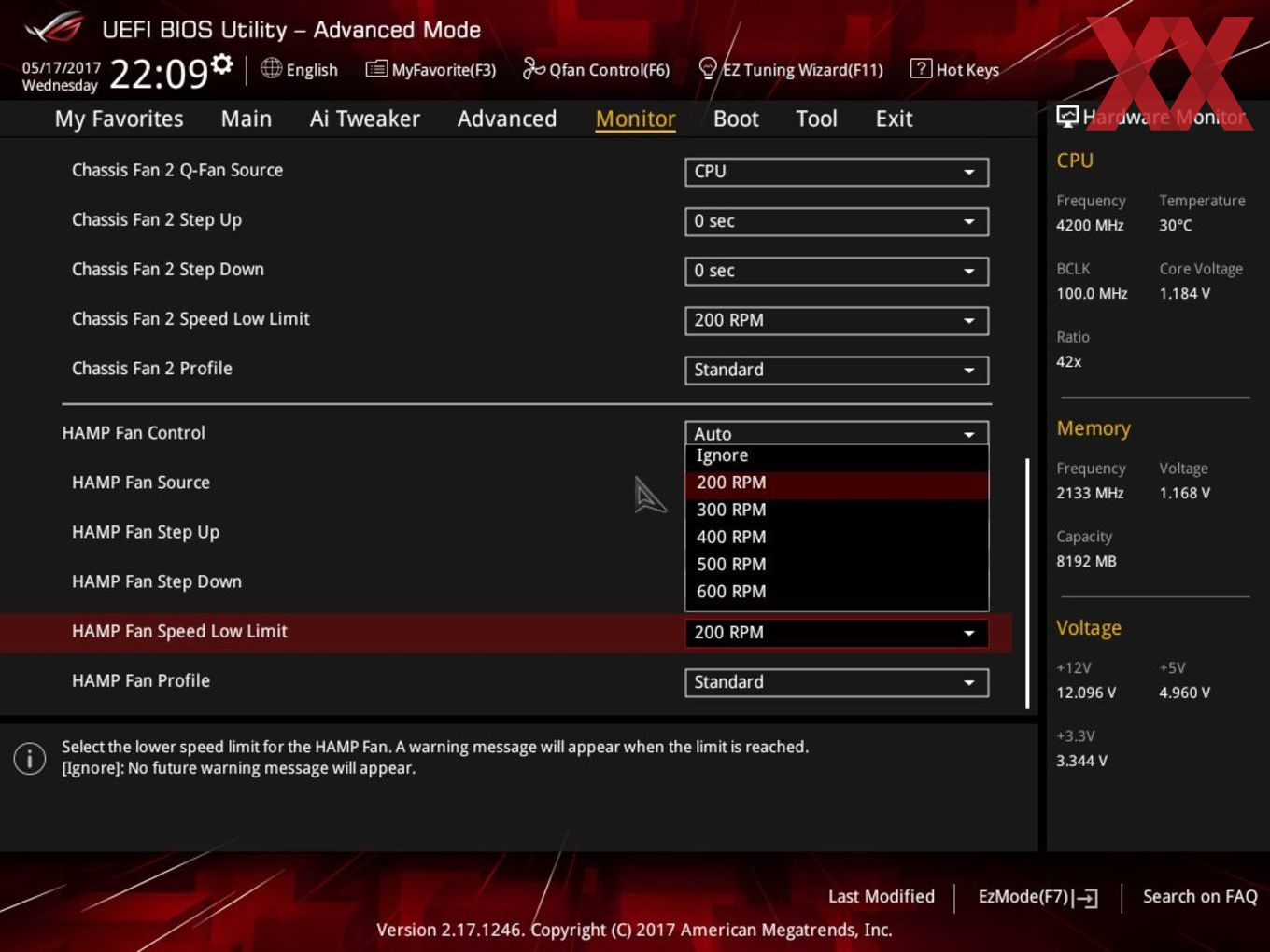Open Chassis Fan 2 Step Down dropdown
The height and width of the screenshot is (952, 1270).
click(837, 271)
